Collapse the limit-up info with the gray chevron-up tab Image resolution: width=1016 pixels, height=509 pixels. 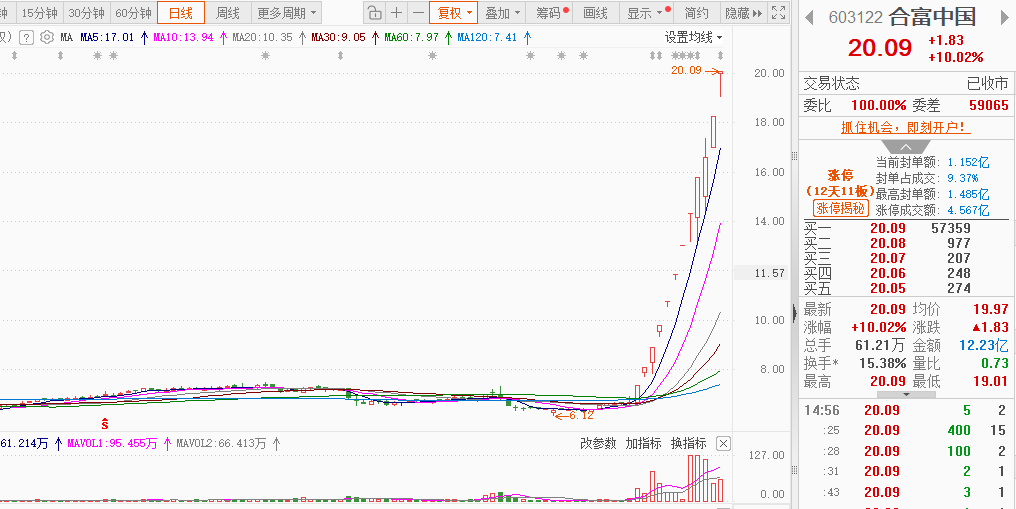pyautogui.click(x=906, y=147)
